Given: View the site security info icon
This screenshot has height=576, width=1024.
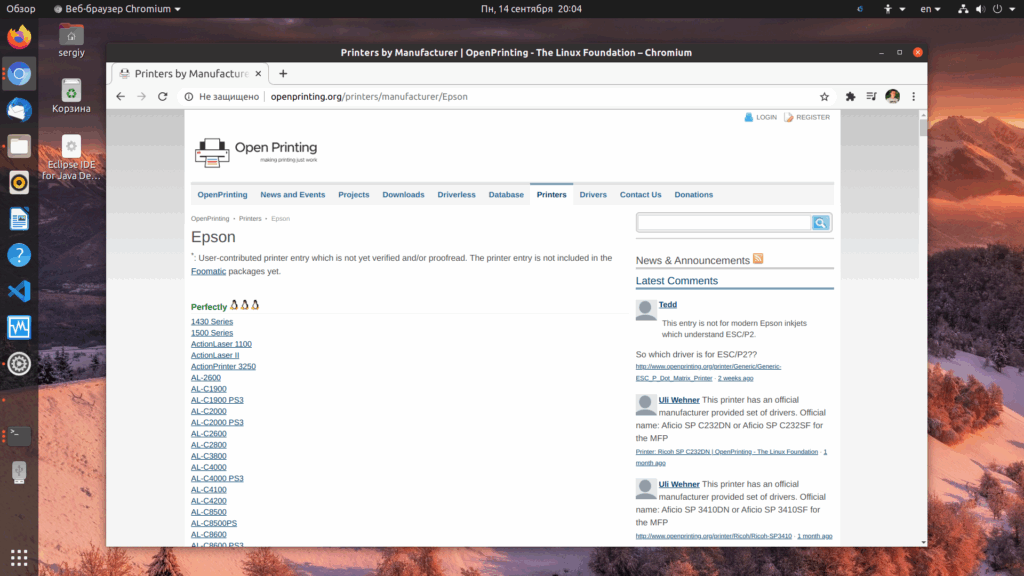Looking at the screenshot, I should (189, 97).
